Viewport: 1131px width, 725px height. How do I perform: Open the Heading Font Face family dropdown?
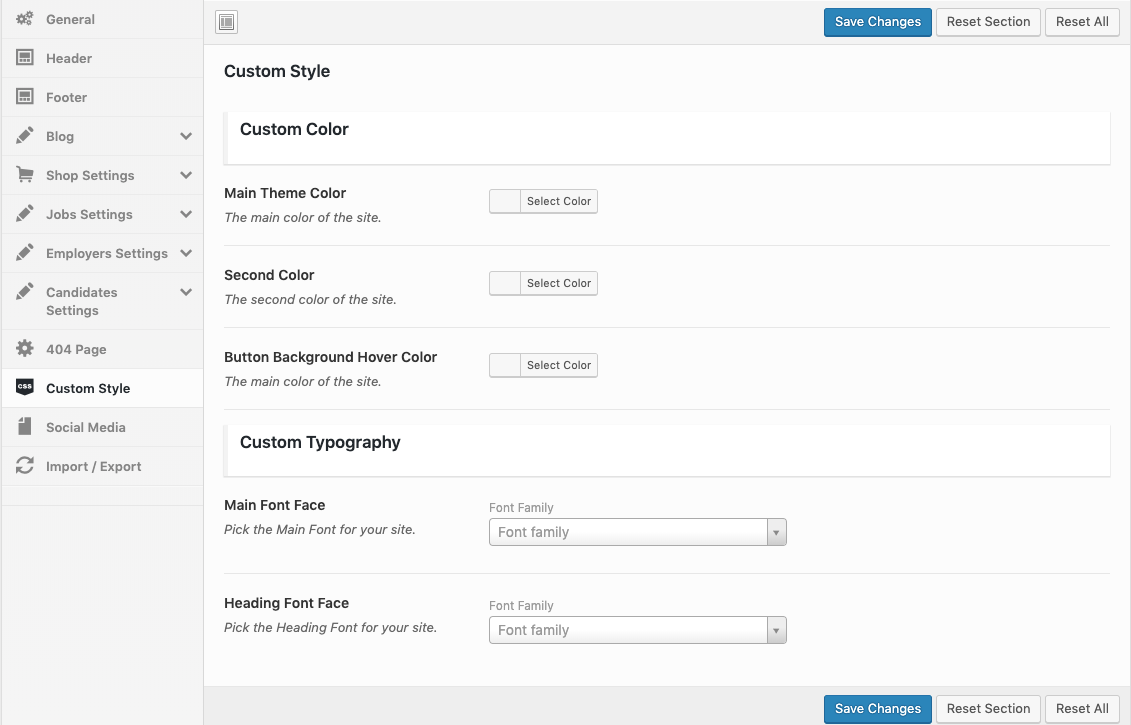coord(637,630)
